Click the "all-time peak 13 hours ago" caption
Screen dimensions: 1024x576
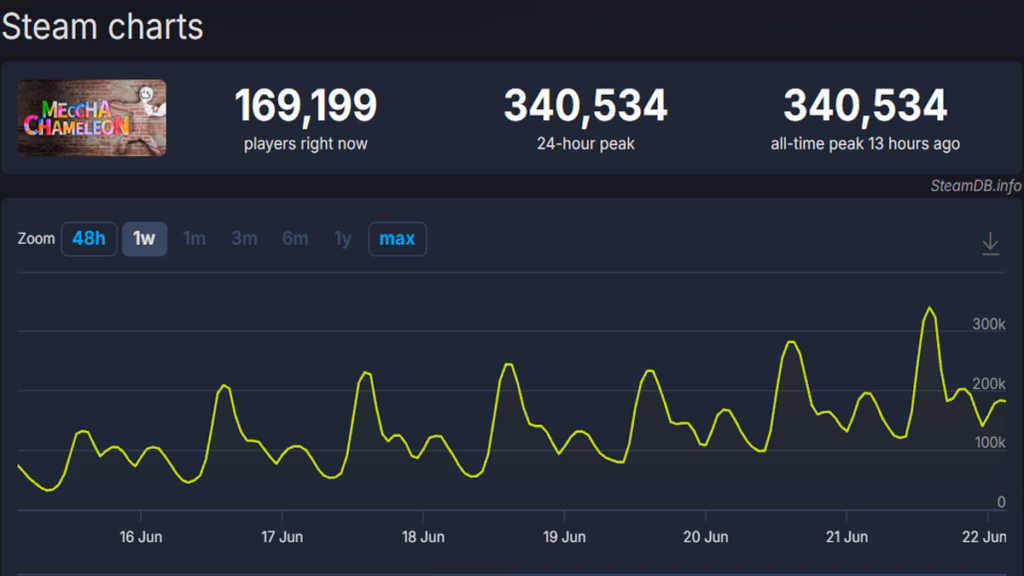pos(865,144)
